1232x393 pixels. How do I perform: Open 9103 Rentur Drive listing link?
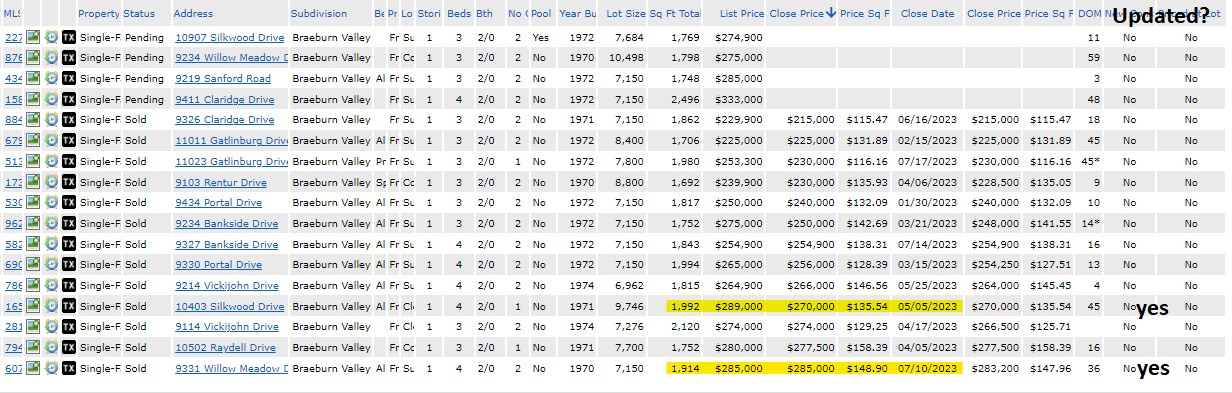click(221, 183)
